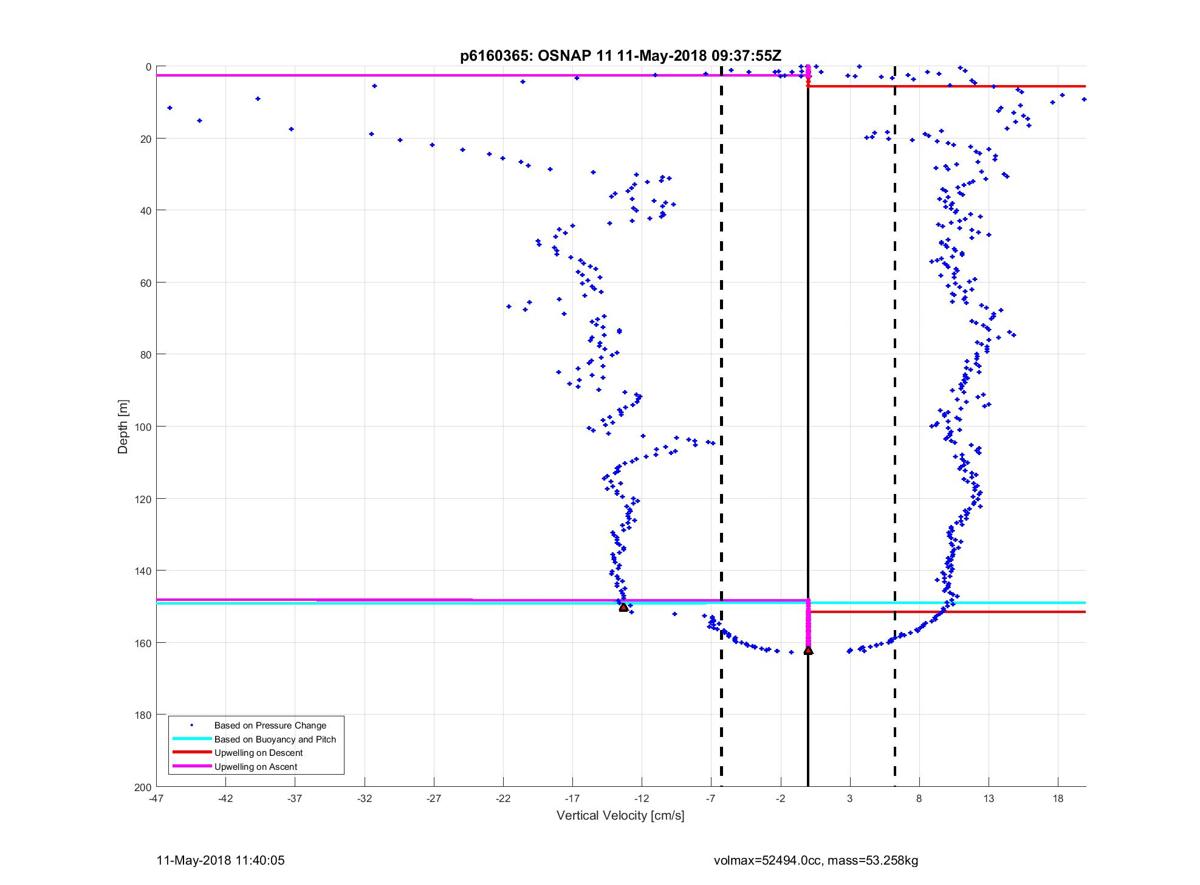Click x-axis tick label -42
Viewport: 1200px width, 885px height.
(225, 799)
